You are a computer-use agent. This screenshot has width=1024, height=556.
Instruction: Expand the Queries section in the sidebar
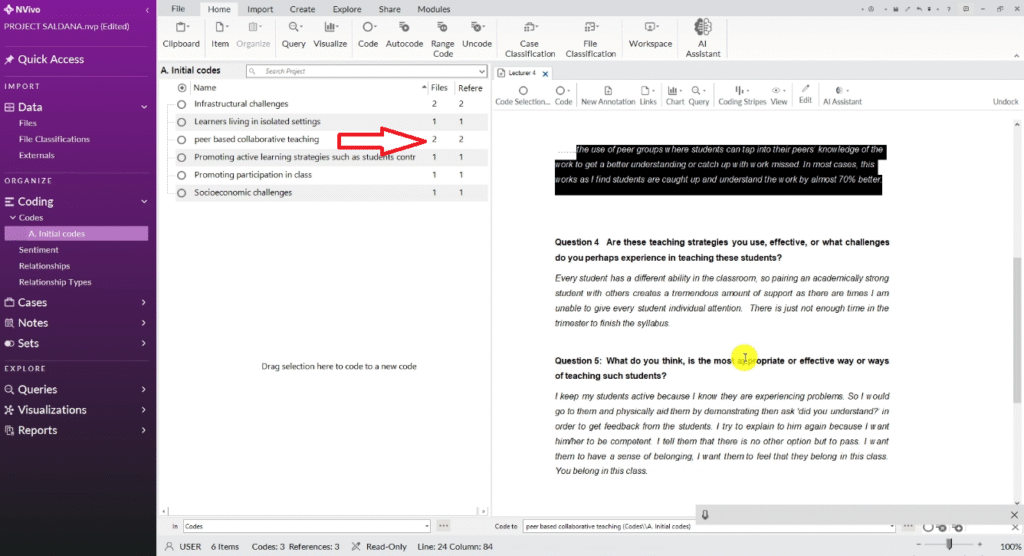(x=143, y=390)
